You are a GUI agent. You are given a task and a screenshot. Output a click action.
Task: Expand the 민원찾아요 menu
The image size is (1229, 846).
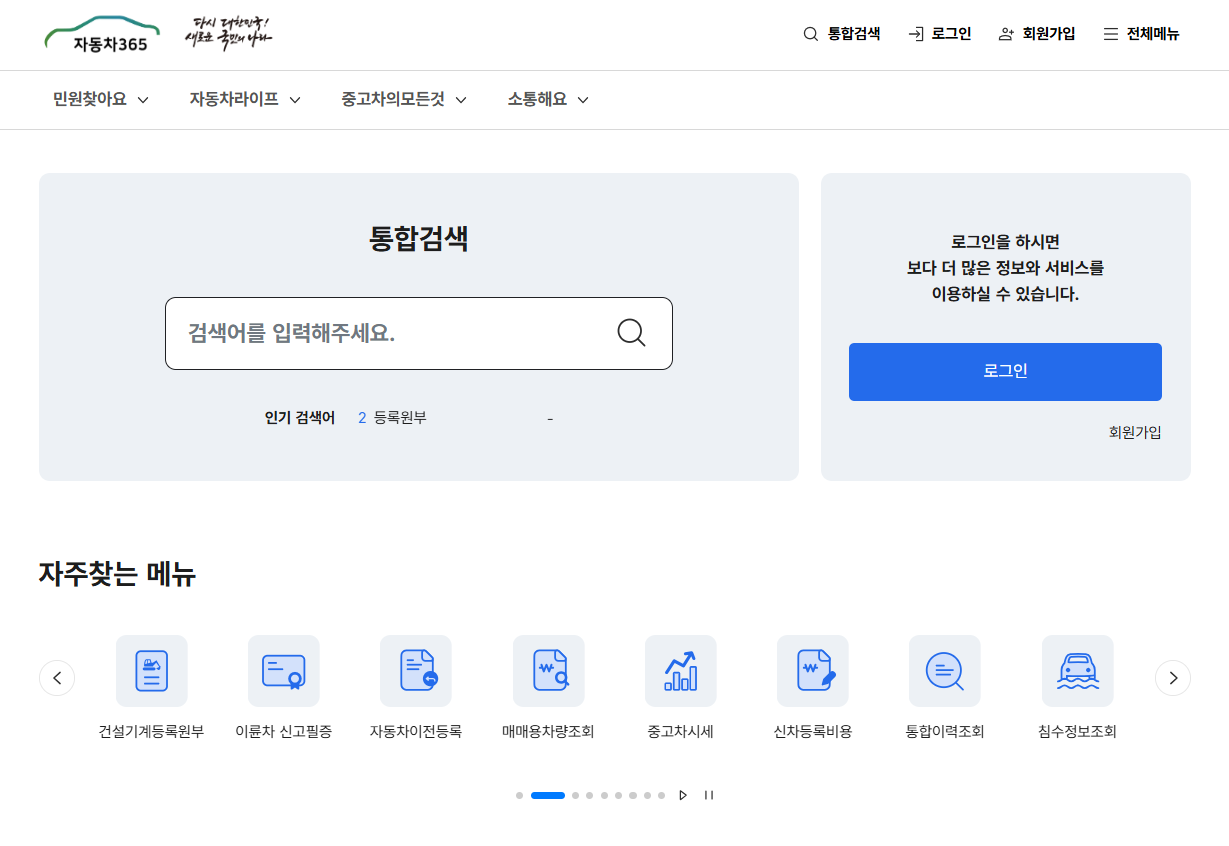(x=101, y=100)
